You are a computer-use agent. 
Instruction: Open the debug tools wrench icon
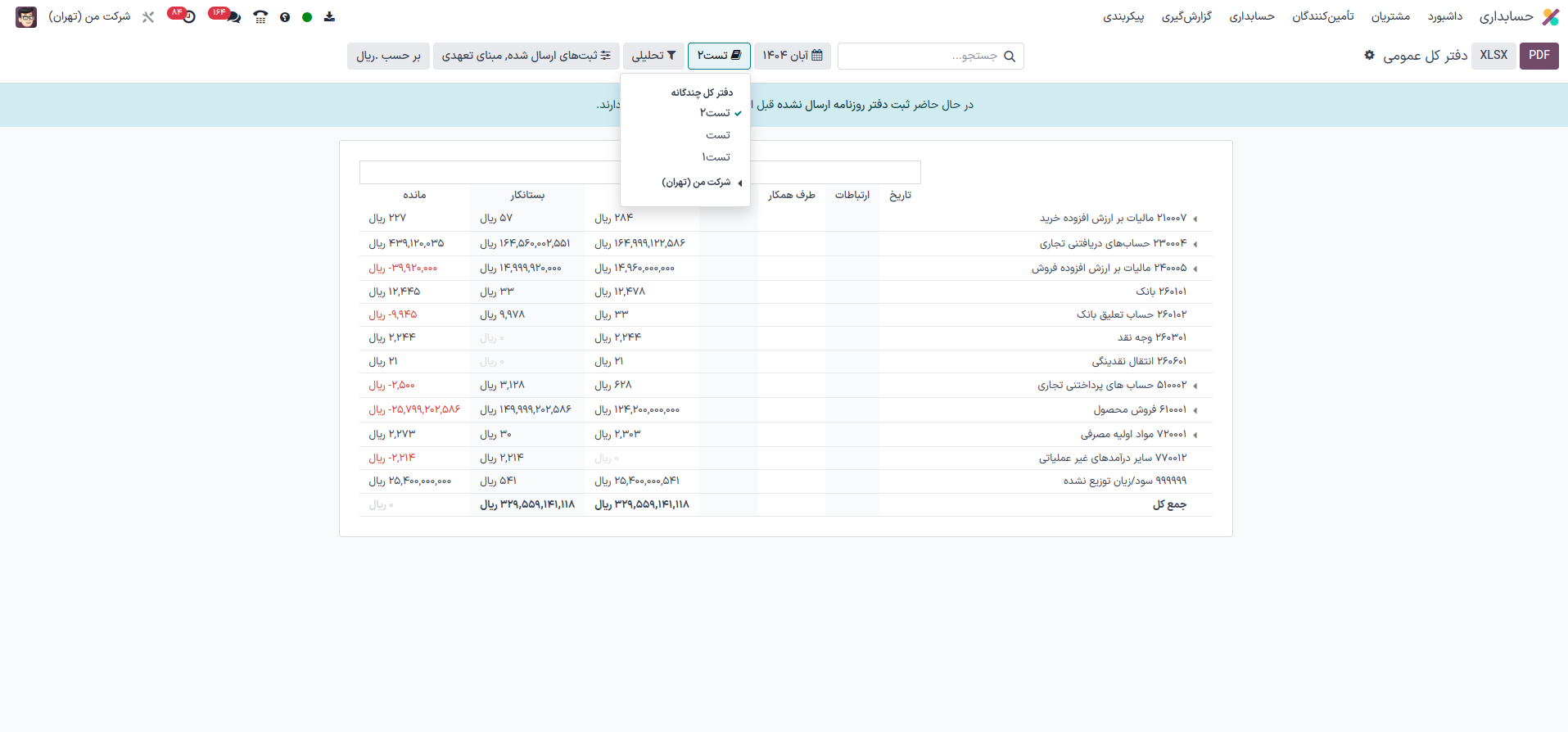click(148, 17)
